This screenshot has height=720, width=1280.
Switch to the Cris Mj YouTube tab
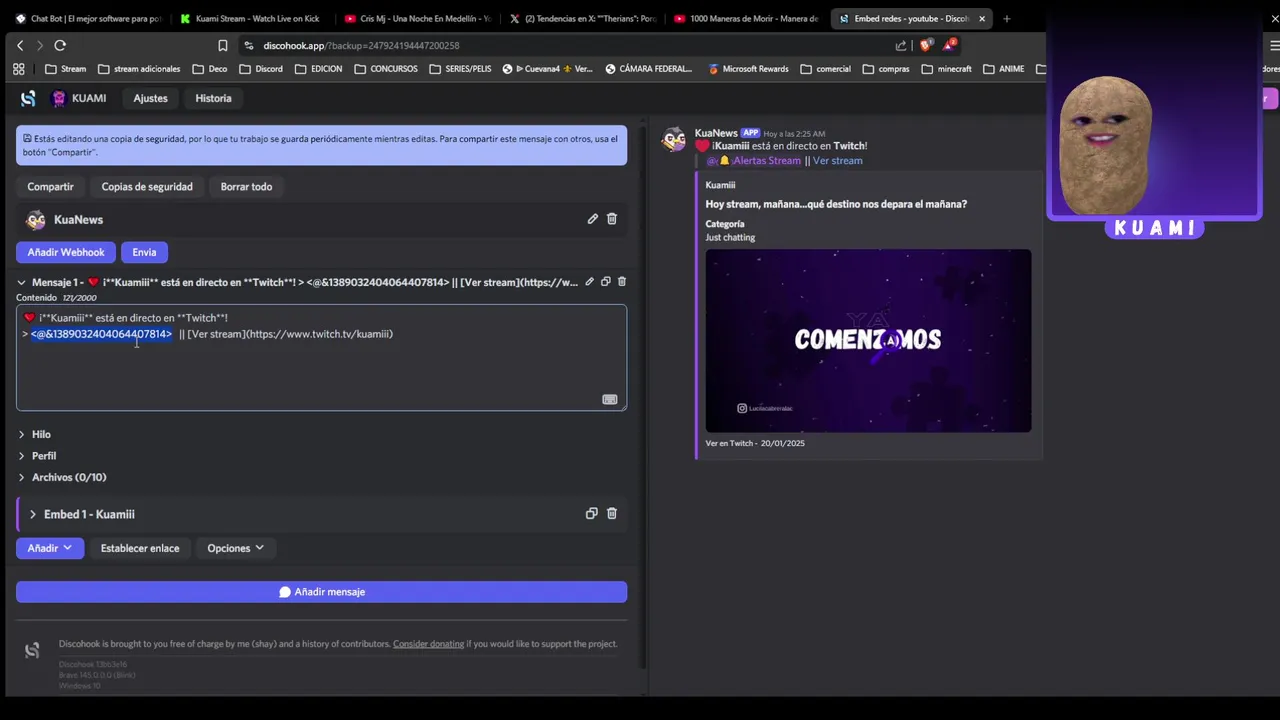pyautogui.click(x=417, y=18)
